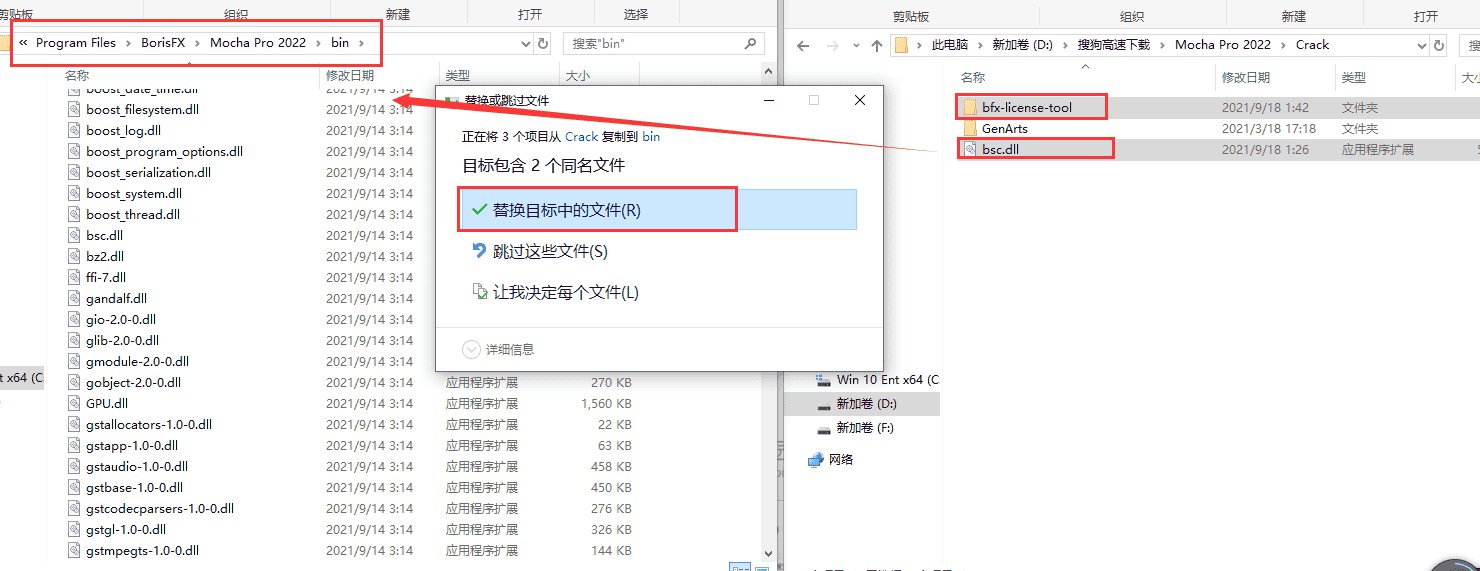This screenshot has width=1480, height=571.
Task: Open address history dropdown in left window
Action: click(527, 44)
